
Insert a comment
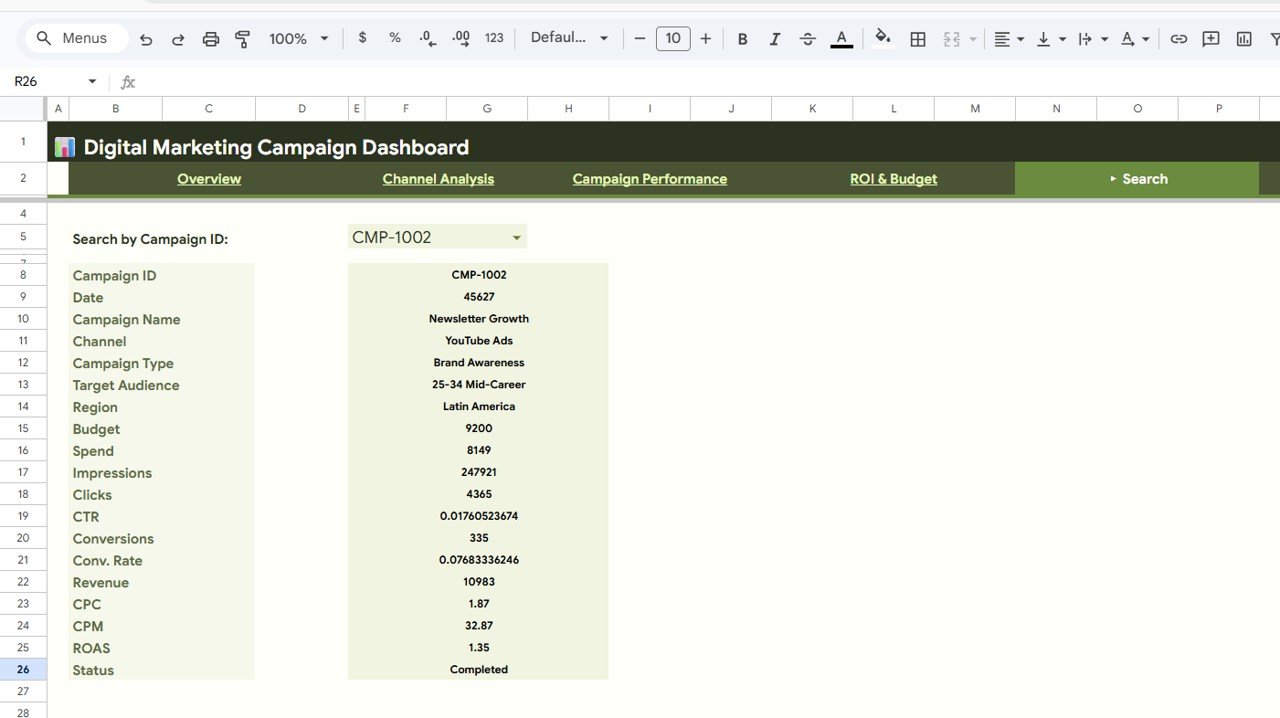[x=1211, y=38]
